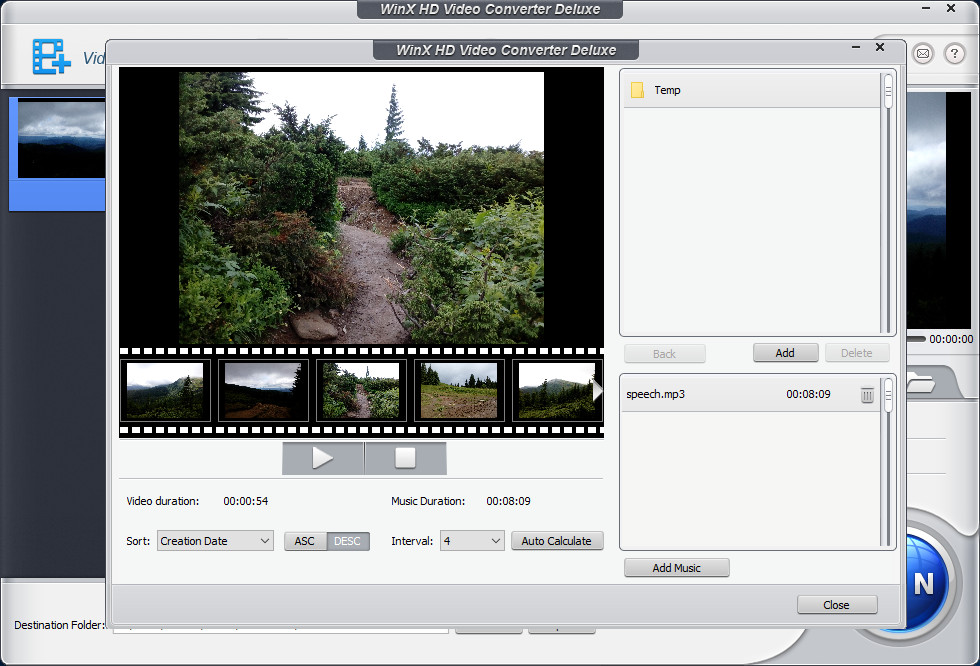
Task: Select the speech.mp3 music entry
Action: (751, 395)
